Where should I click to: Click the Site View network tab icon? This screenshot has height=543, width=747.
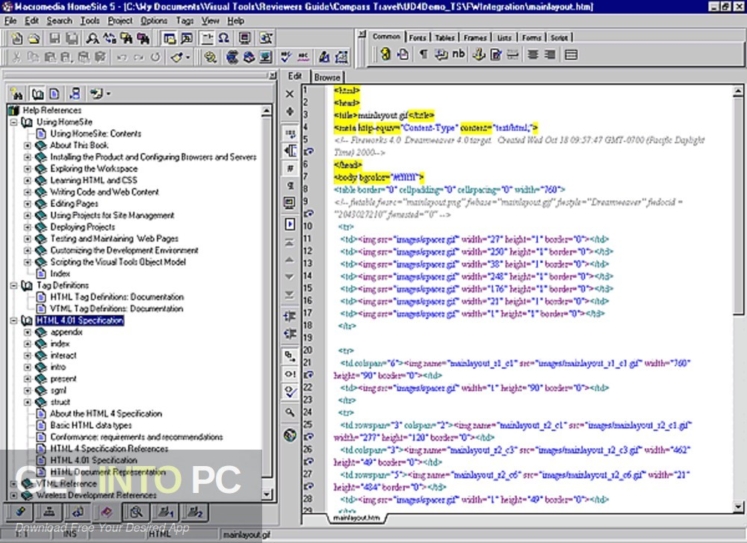(49, 513)
